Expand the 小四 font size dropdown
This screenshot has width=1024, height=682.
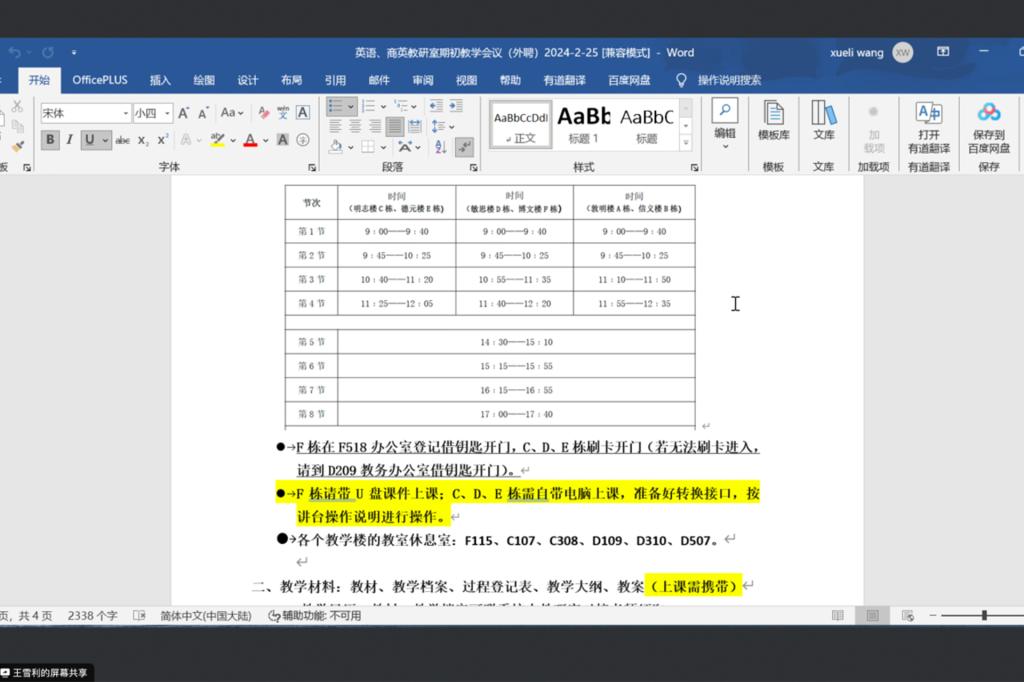pyautogui.click(x=167, y=113)
